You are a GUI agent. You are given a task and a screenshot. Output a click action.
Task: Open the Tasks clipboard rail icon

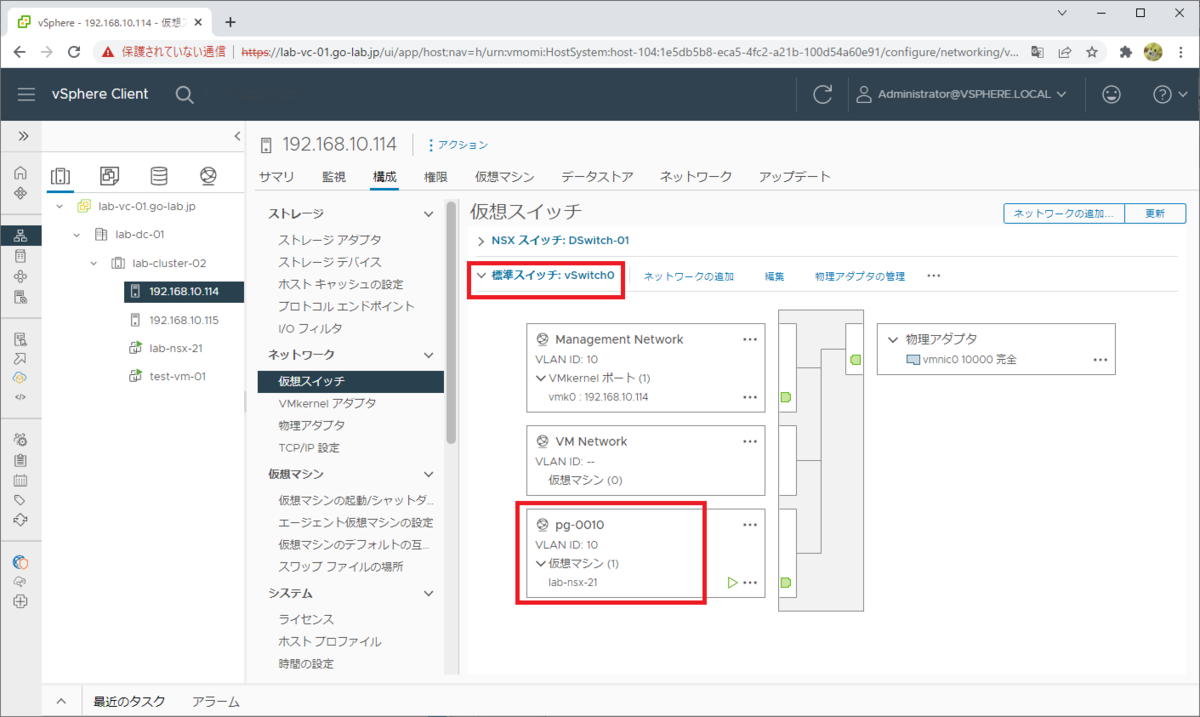[21, 460]
